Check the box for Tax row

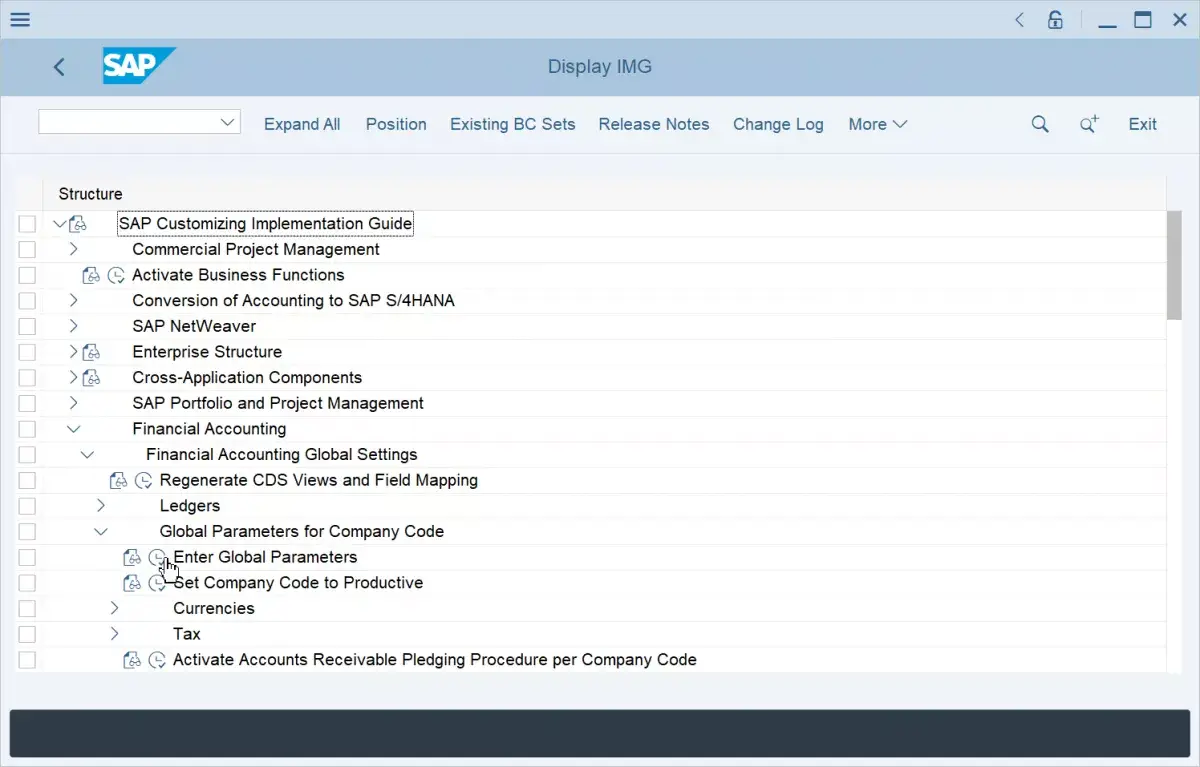tap(27, 634)
